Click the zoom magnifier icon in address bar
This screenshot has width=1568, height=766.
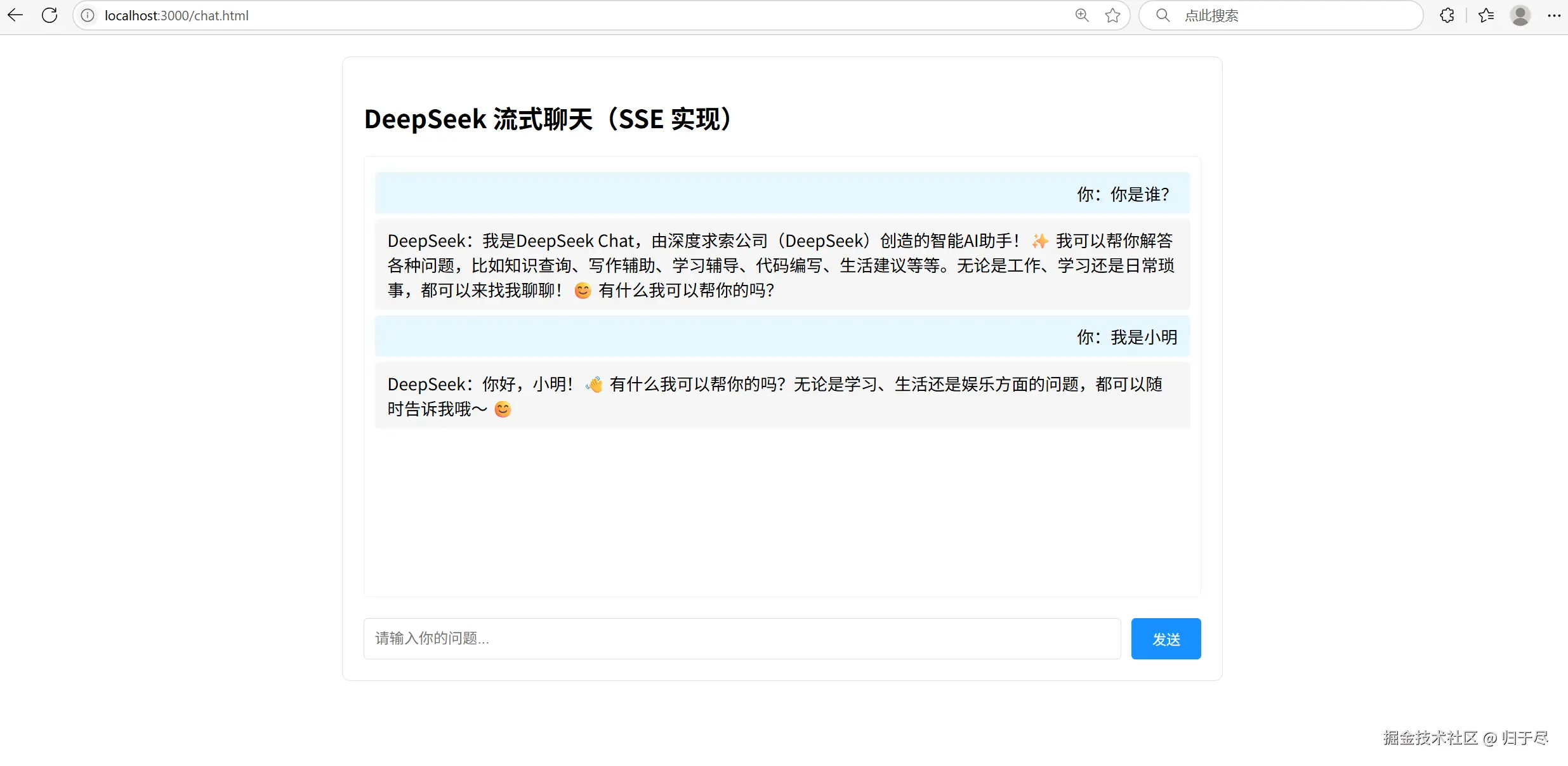point(1082,15)
